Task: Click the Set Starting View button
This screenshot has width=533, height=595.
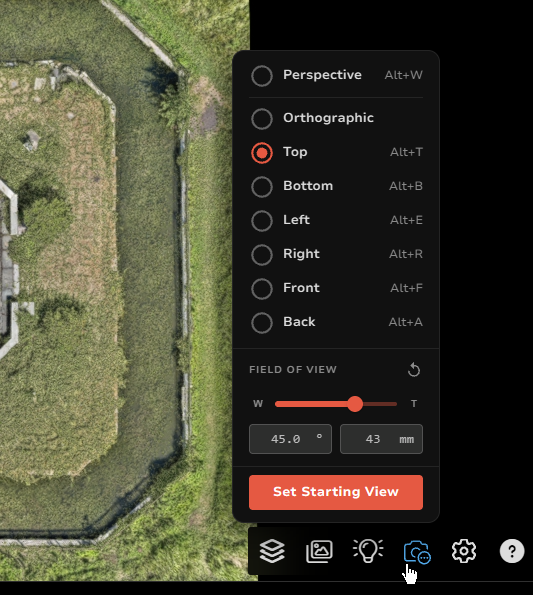Action: point(336,492)
